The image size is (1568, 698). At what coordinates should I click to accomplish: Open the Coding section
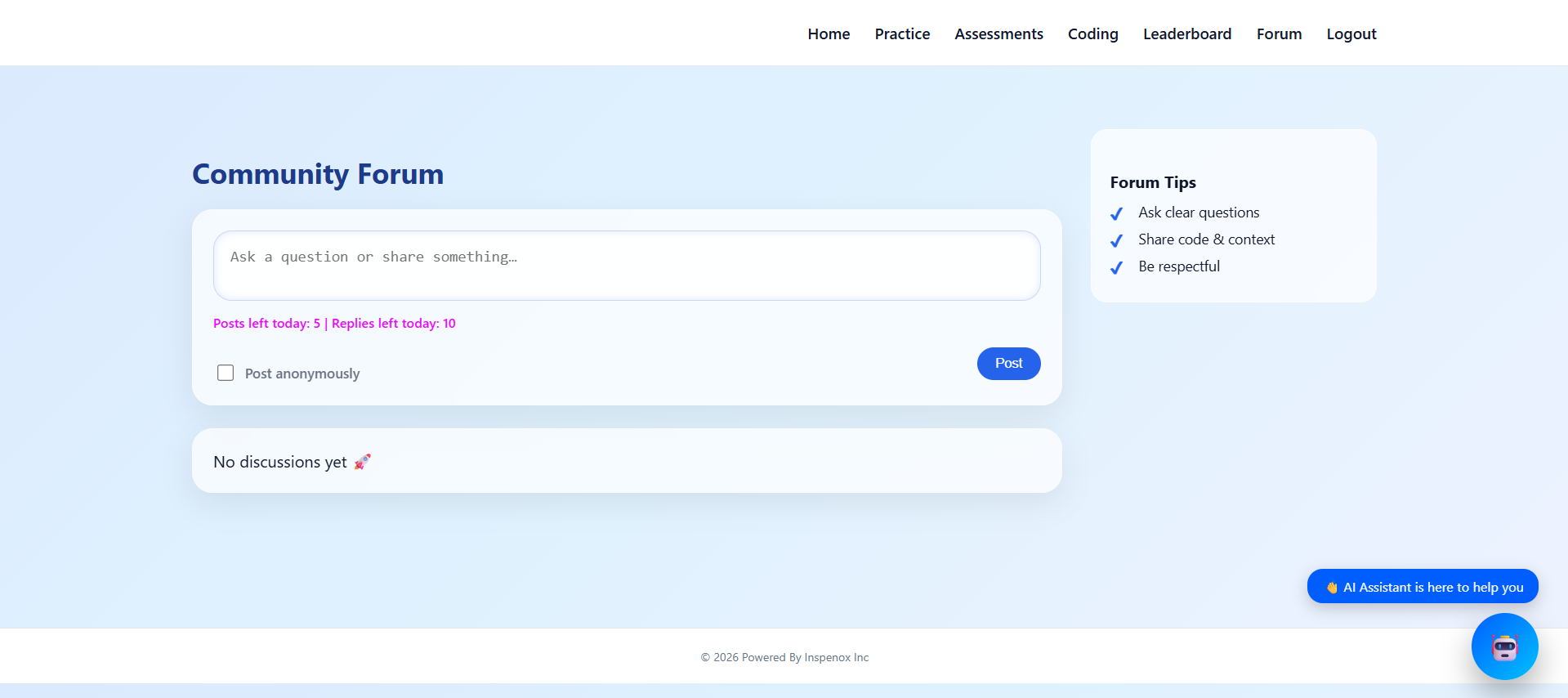1092,34
